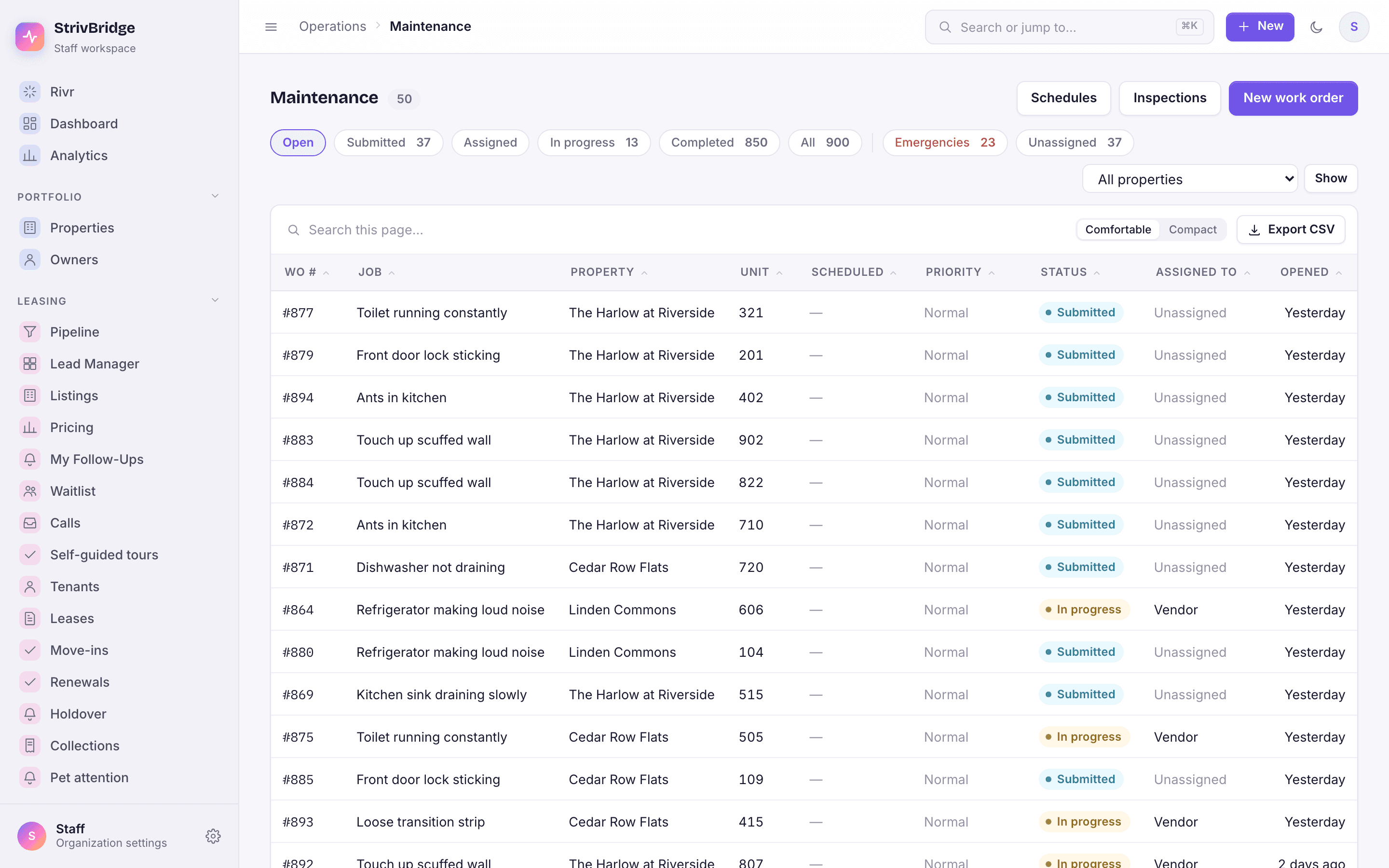Filter by In progress work orders
The height and width of the screenshot is (868, 1389).
[594, 142]
